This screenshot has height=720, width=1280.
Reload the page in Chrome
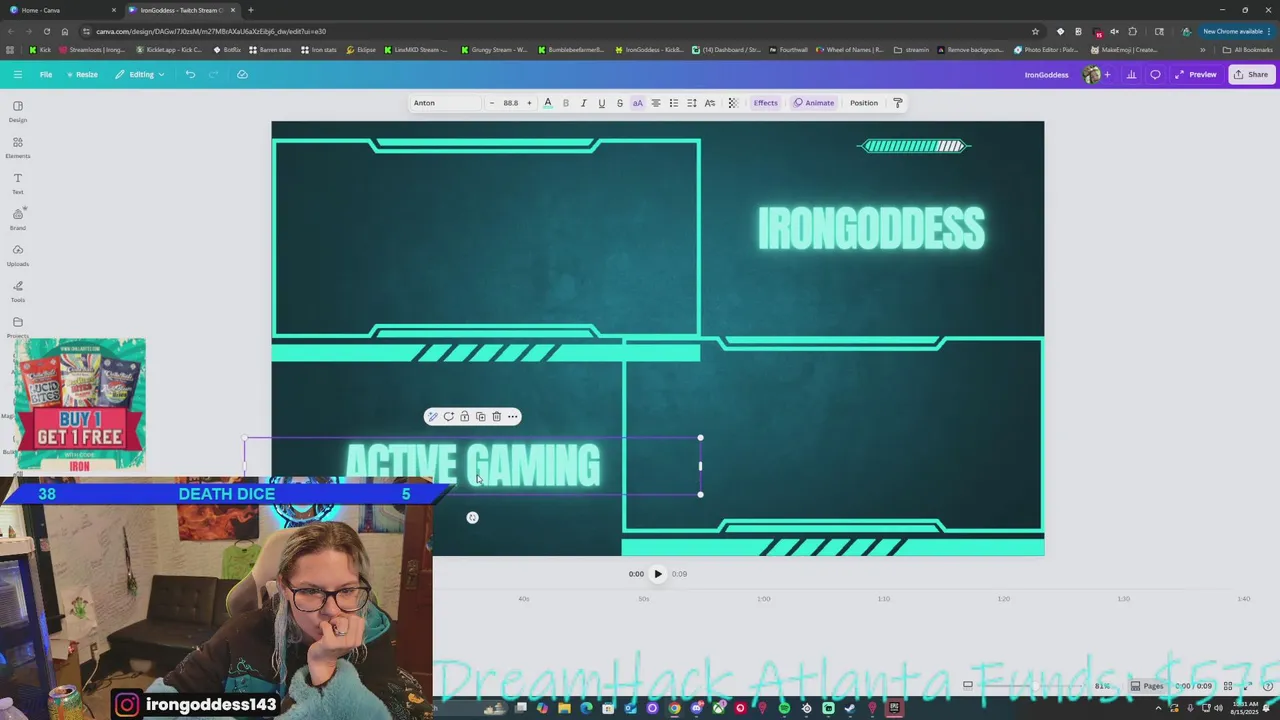click(x=46, y=31)
